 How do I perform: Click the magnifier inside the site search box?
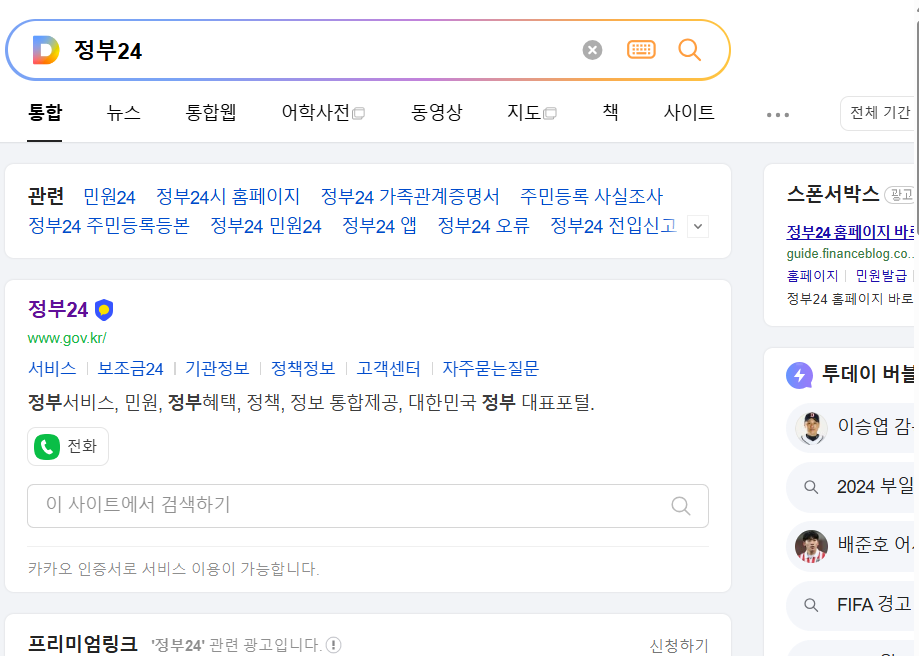click(681, 506)
